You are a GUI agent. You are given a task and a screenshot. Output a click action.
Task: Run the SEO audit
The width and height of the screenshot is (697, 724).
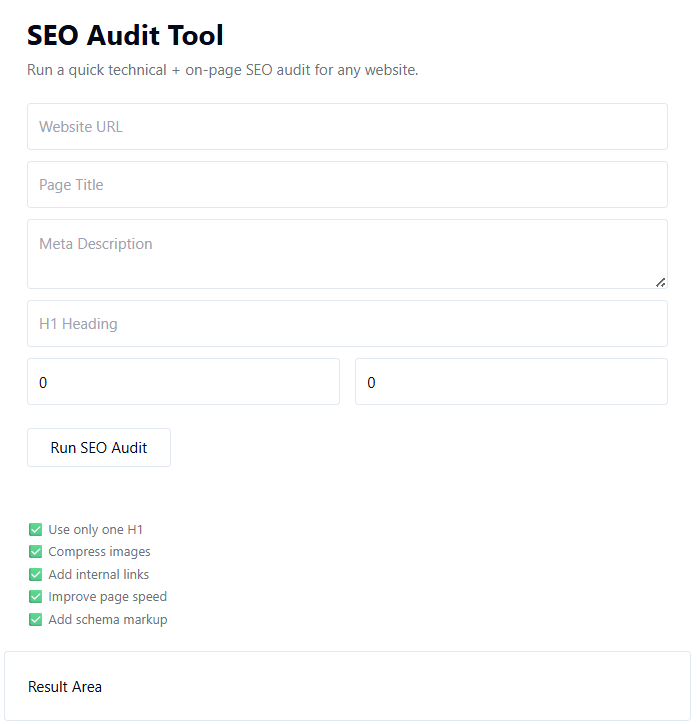[x=99, y=448]
